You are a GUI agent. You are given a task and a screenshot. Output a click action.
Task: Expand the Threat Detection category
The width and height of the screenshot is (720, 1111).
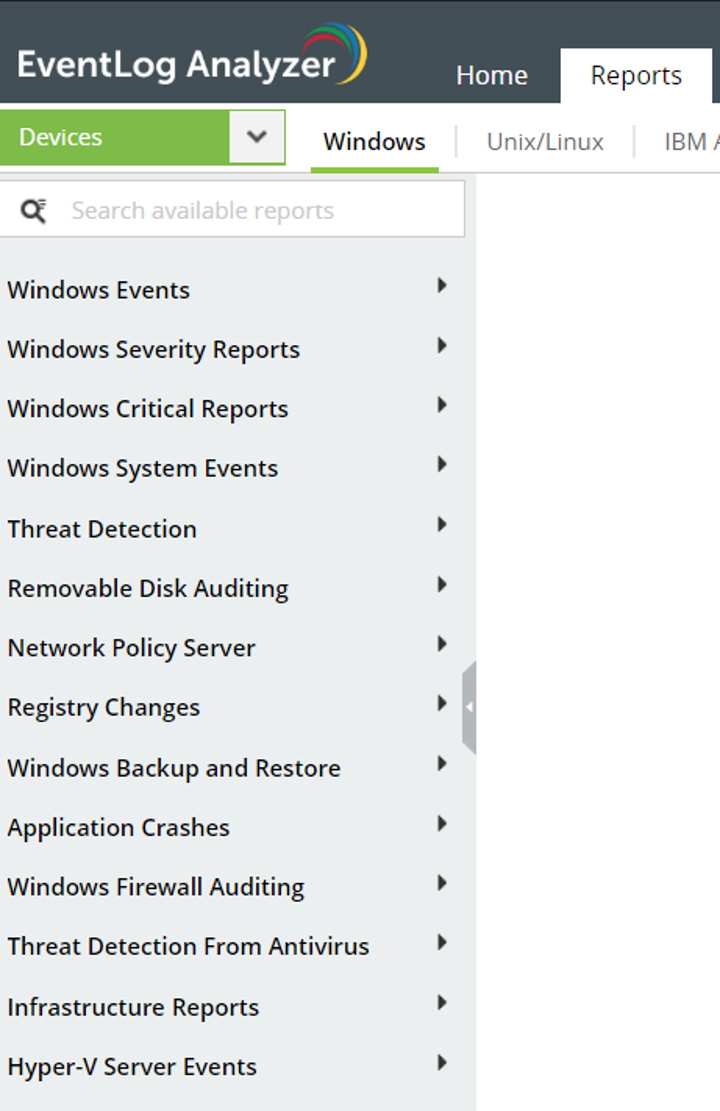coord(441,524)
